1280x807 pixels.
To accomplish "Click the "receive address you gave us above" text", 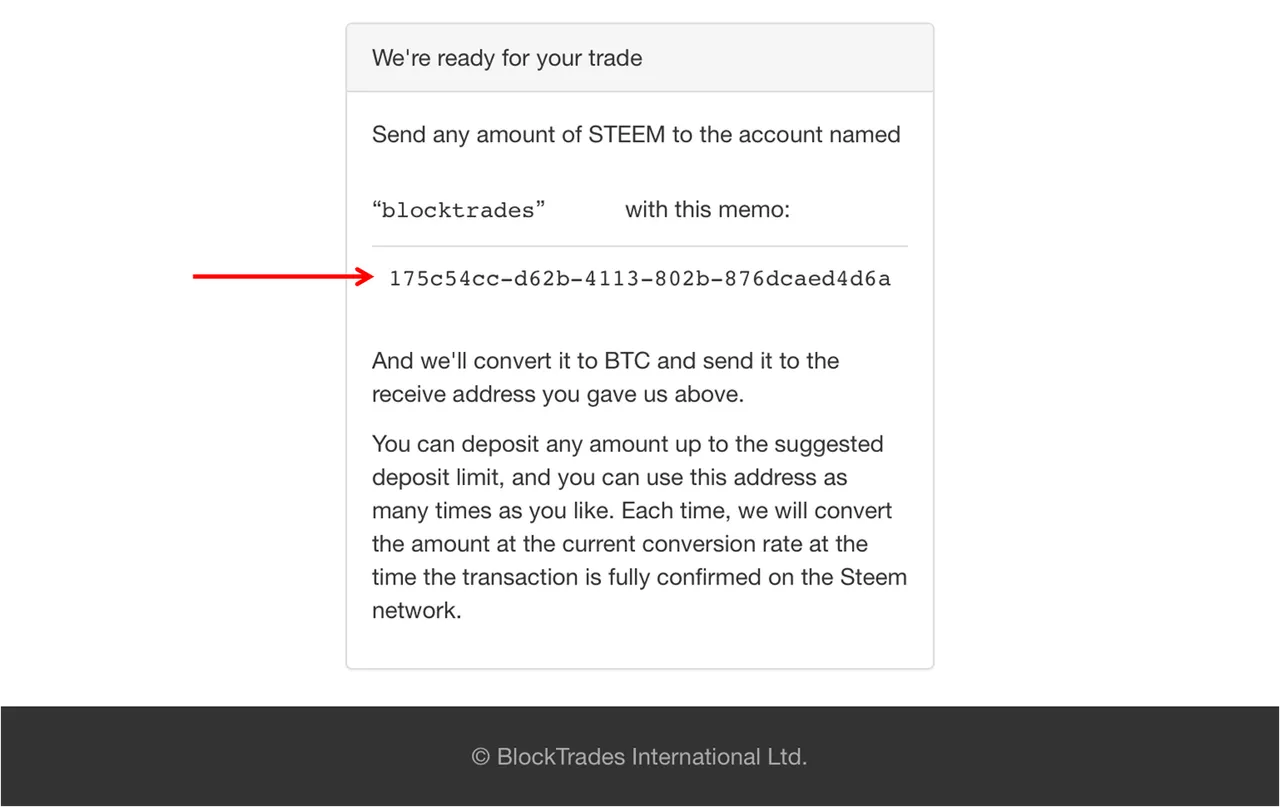I will [557, 394].
